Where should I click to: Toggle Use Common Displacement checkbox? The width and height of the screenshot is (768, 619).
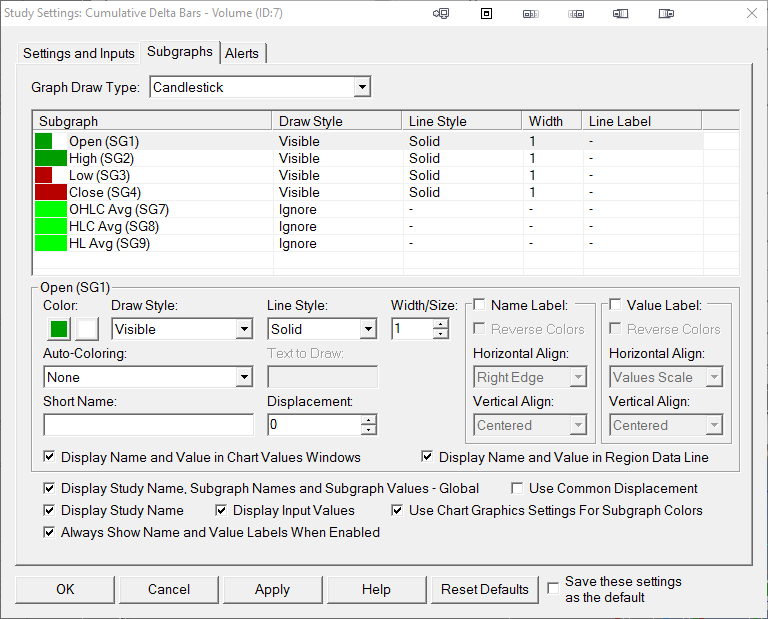518,489
